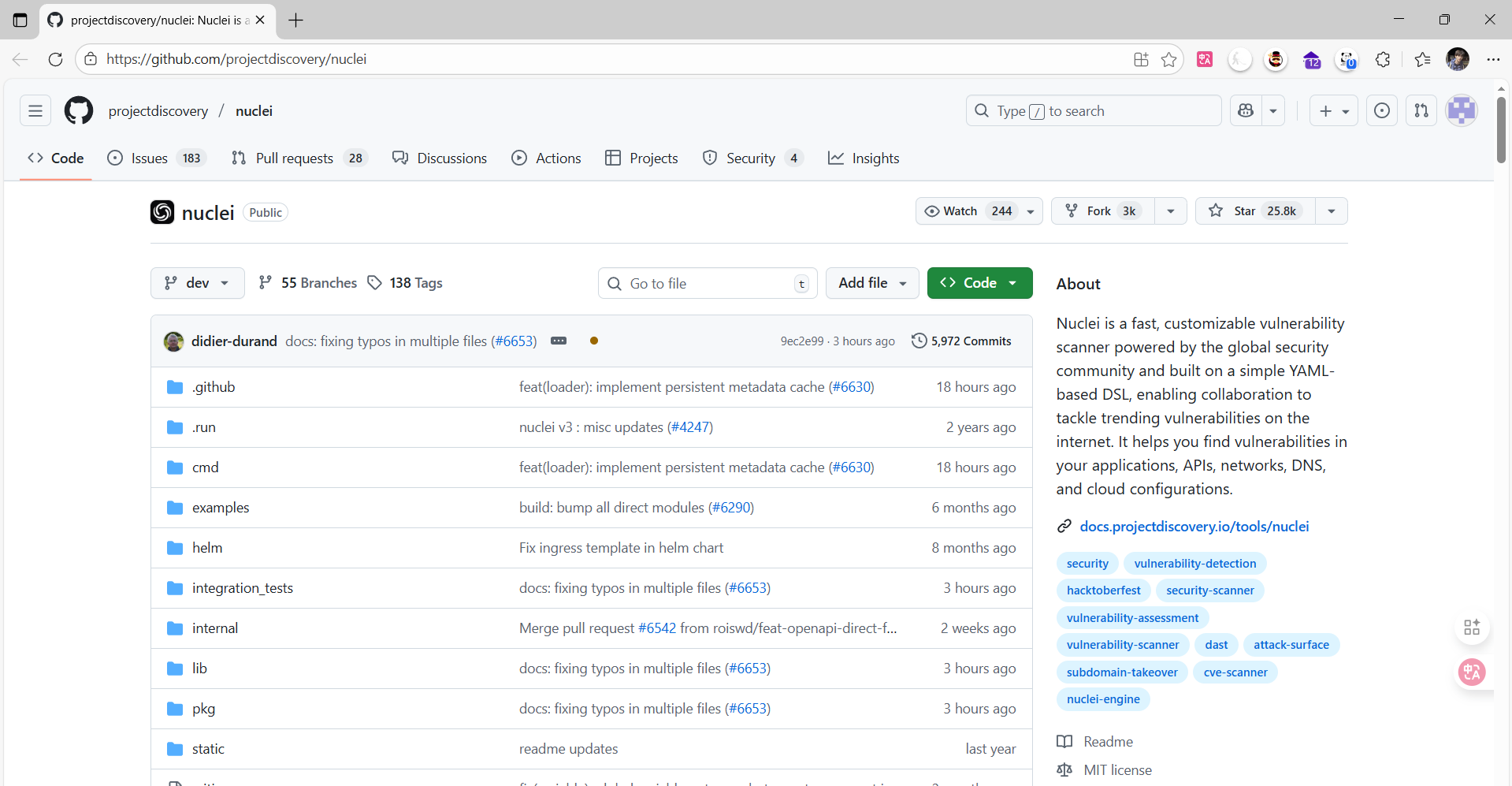Click the didier-durand author avatar
1512x786 pixels.
pos(173,341)
